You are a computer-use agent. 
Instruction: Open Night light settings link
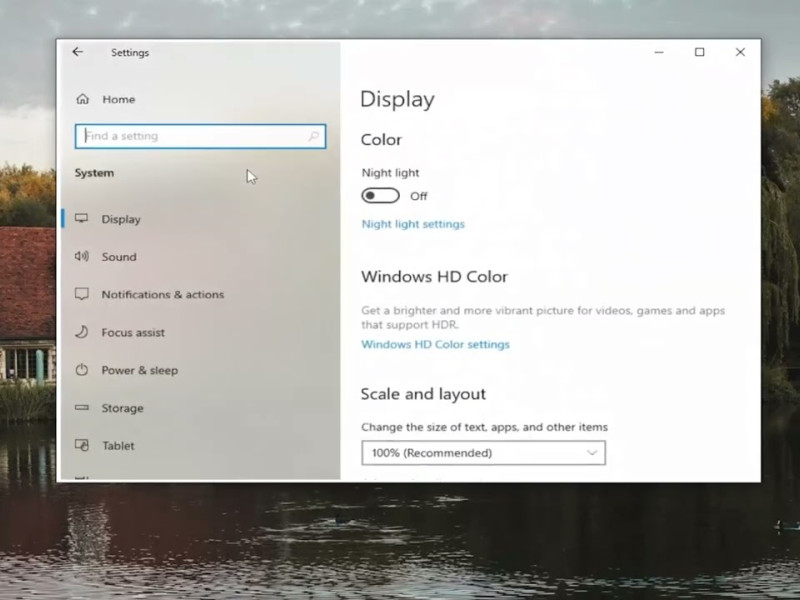(x=413, y=224)
